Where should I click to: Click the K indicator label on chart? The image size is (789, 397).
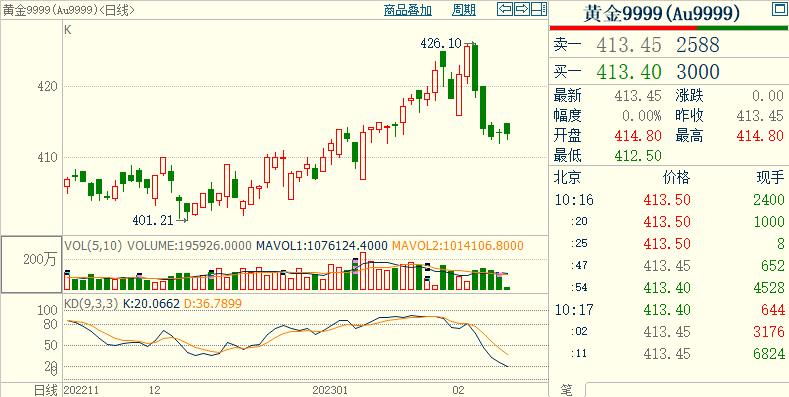[68, 30]
